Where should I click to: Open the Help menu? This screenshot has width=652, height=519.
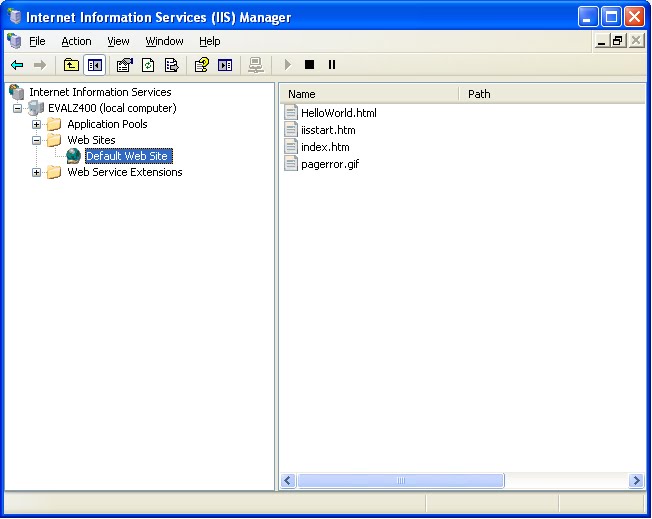[210, 41]
